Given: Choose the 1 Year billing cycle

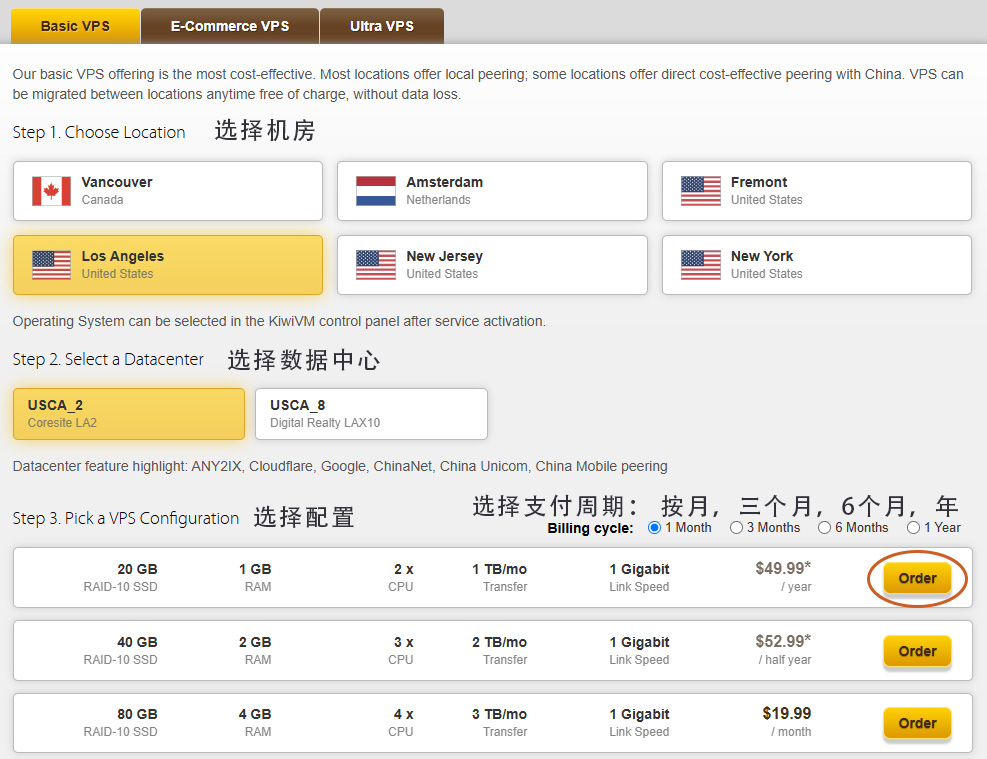Looking at the screenshot, I should click(x=913, y=528).
